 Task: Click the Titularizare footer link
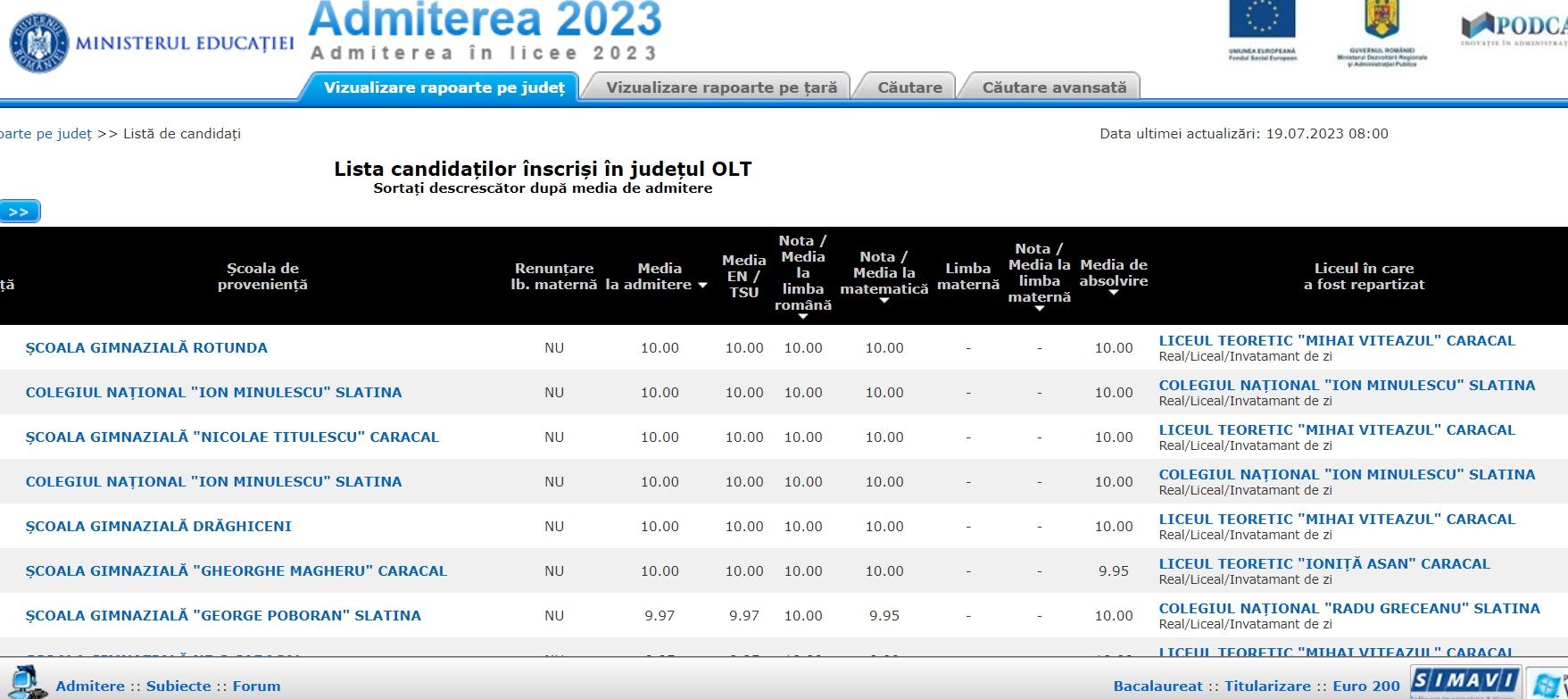1267,687
